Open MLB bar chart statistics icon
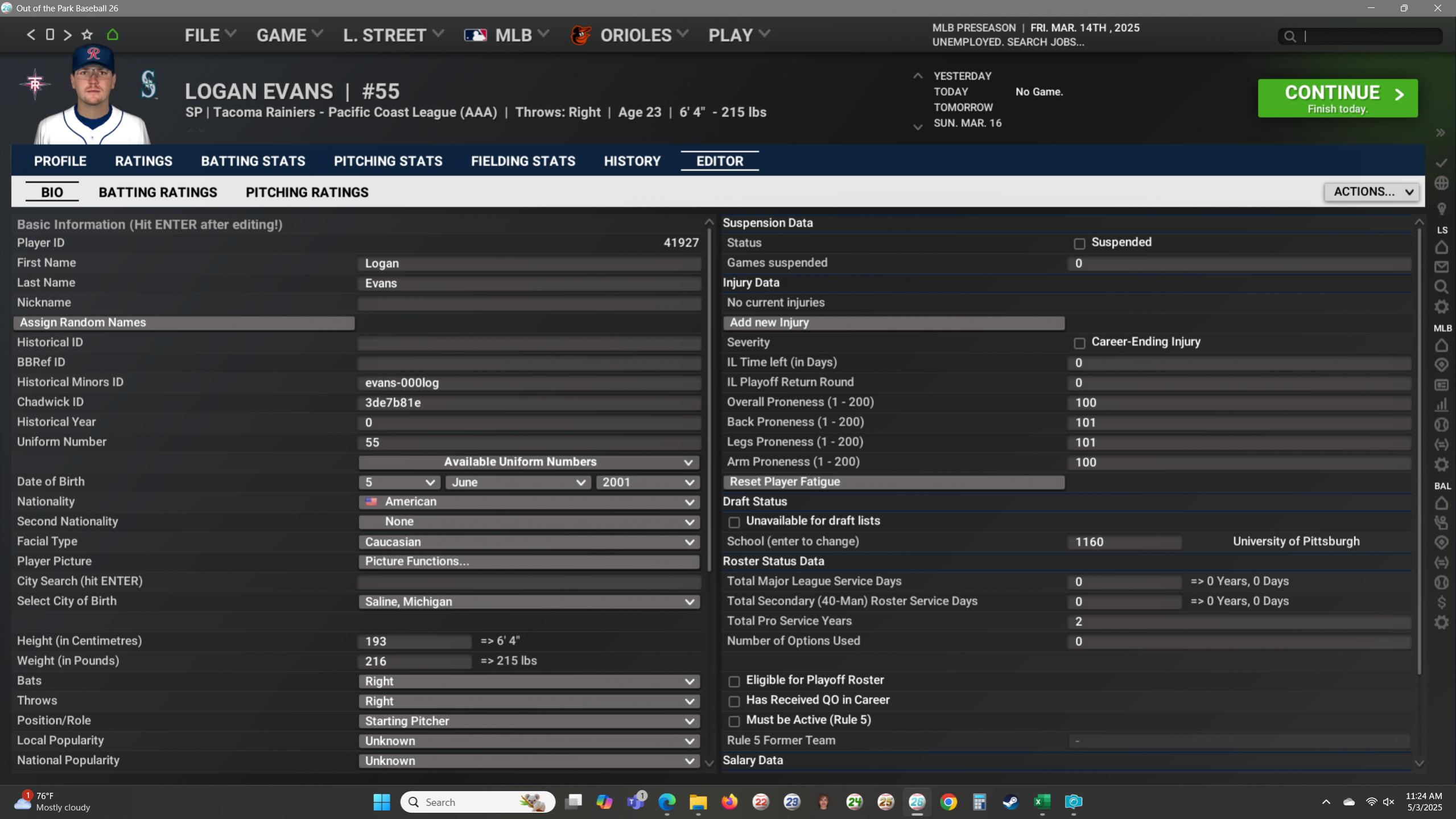This screenshot has width=1456, height=819. pyautogui.click(x=1441, y=405)
